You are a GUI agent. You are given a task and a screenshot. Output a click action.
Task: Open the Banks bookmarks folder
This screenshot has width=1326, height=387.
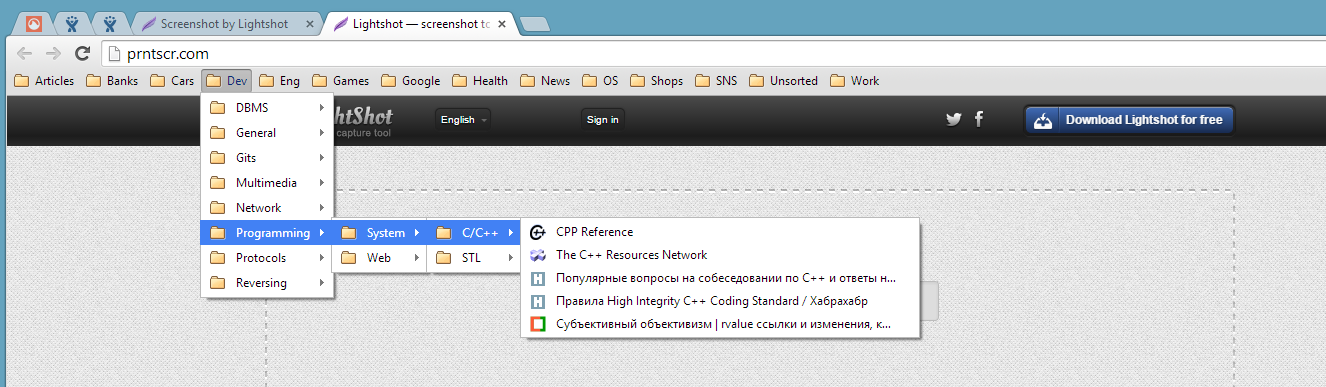coord(112,81)
